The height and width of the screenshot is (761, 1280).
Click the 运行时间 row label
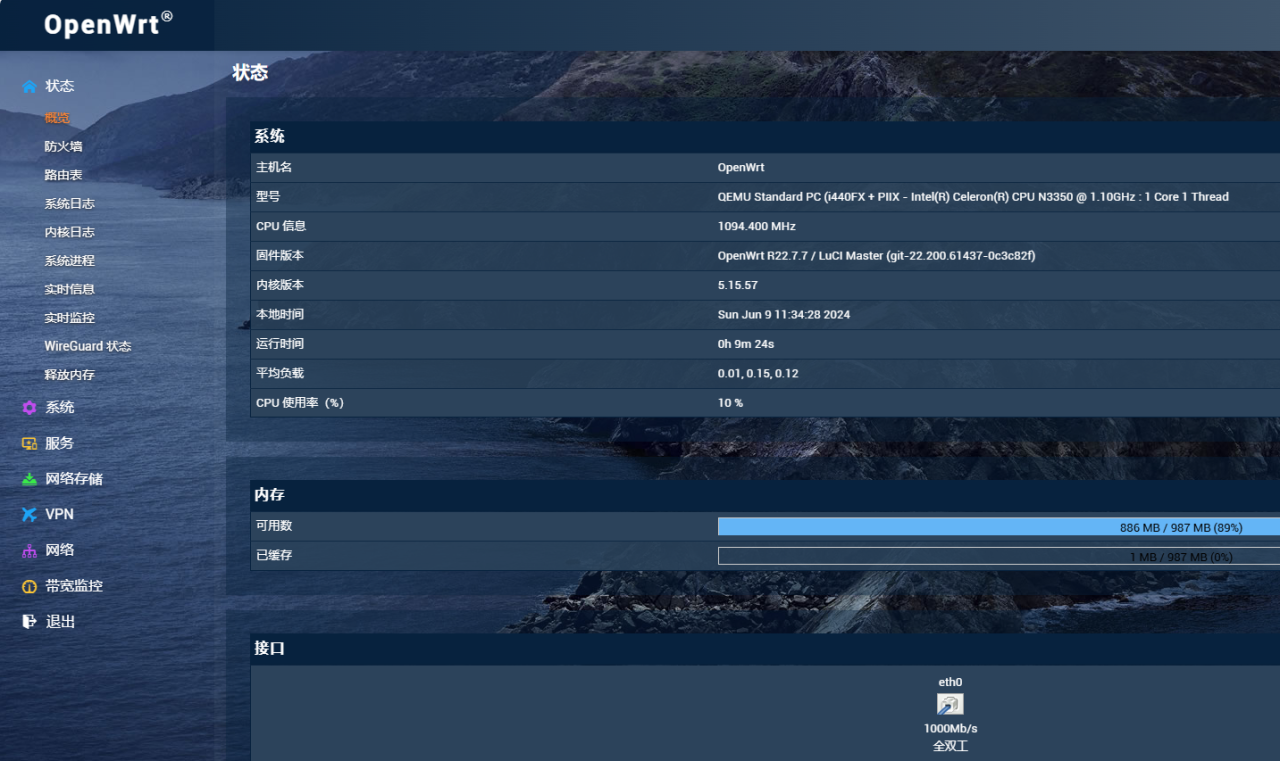click(x=280, y=344)
